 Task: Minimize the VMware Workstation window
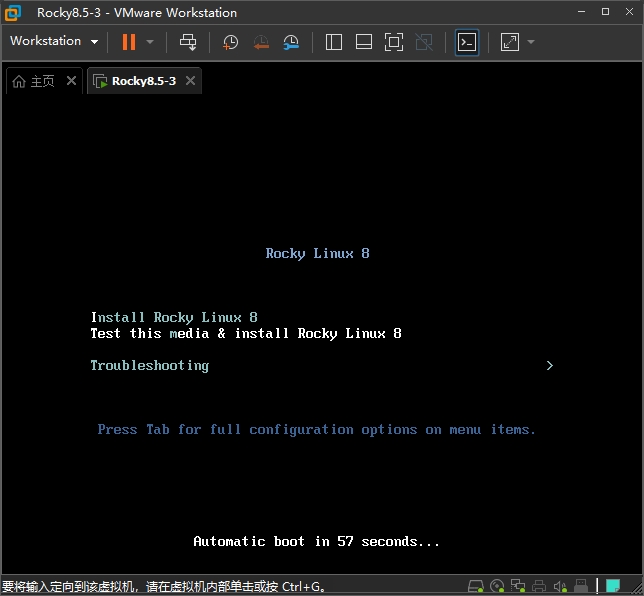click(581, 12)
